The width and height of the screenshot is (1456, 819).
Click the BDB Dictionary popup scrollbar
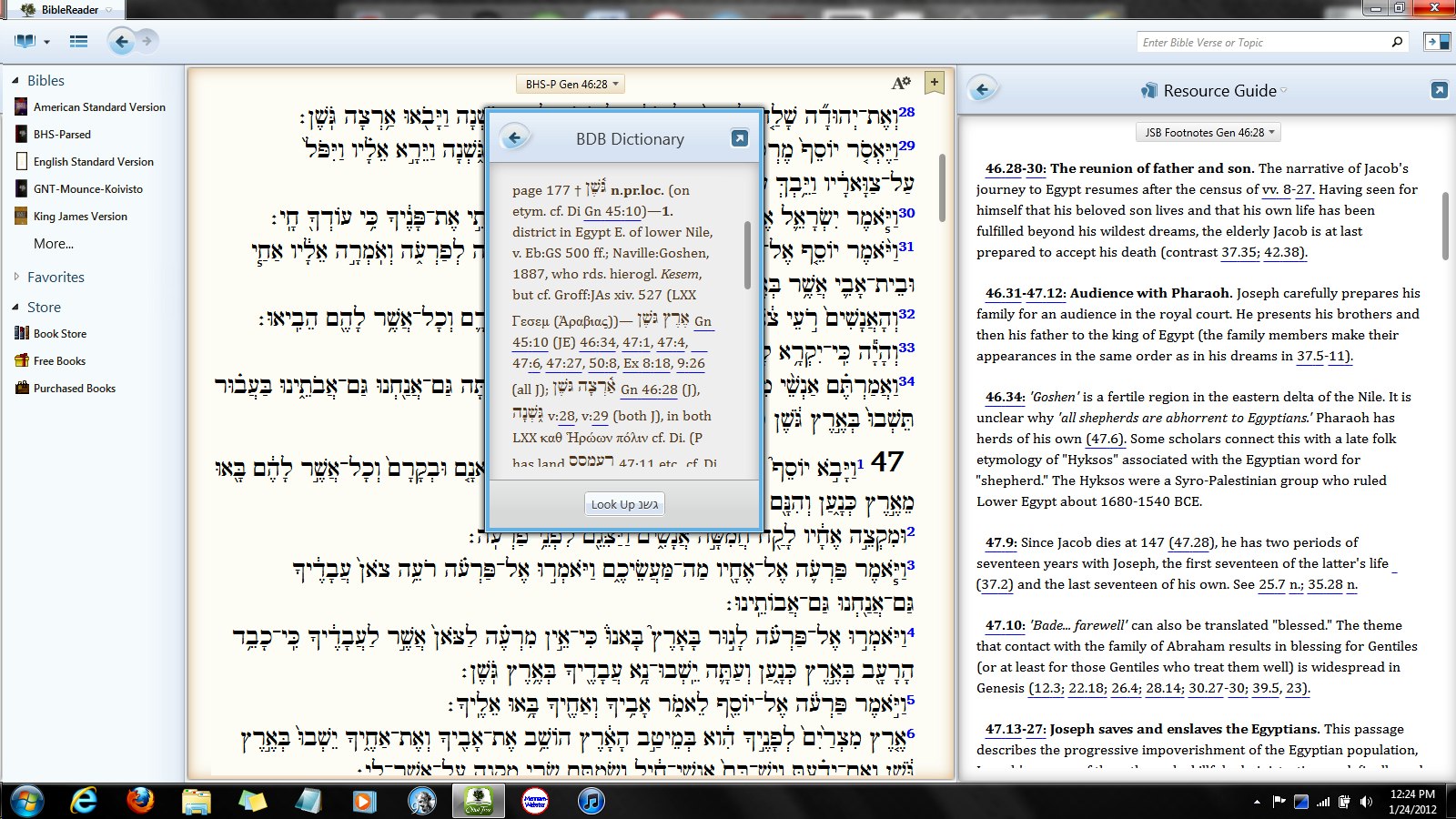pos(747,255)
